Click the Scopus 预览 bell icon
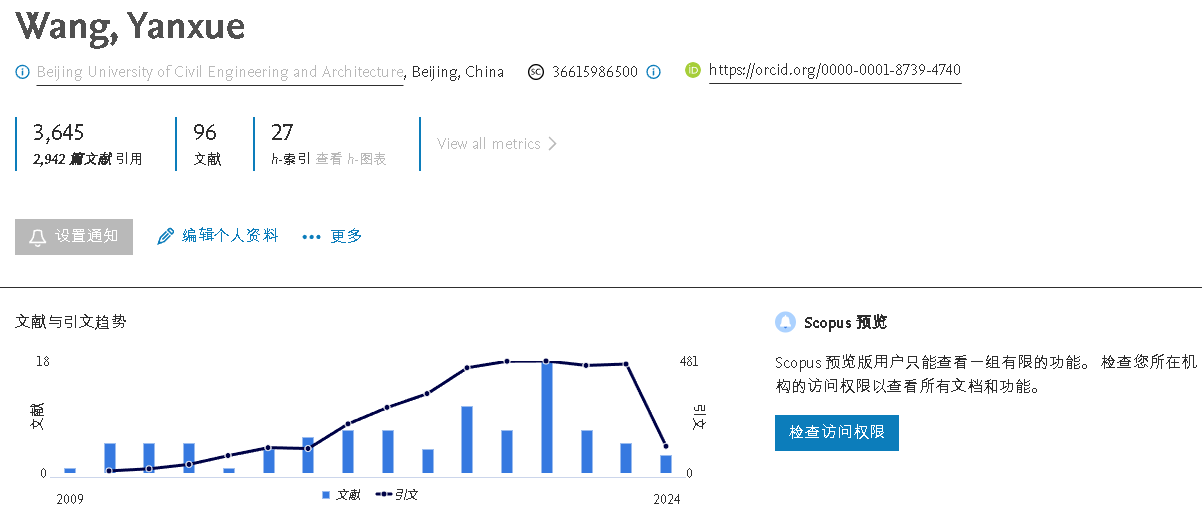 point(785,322)
